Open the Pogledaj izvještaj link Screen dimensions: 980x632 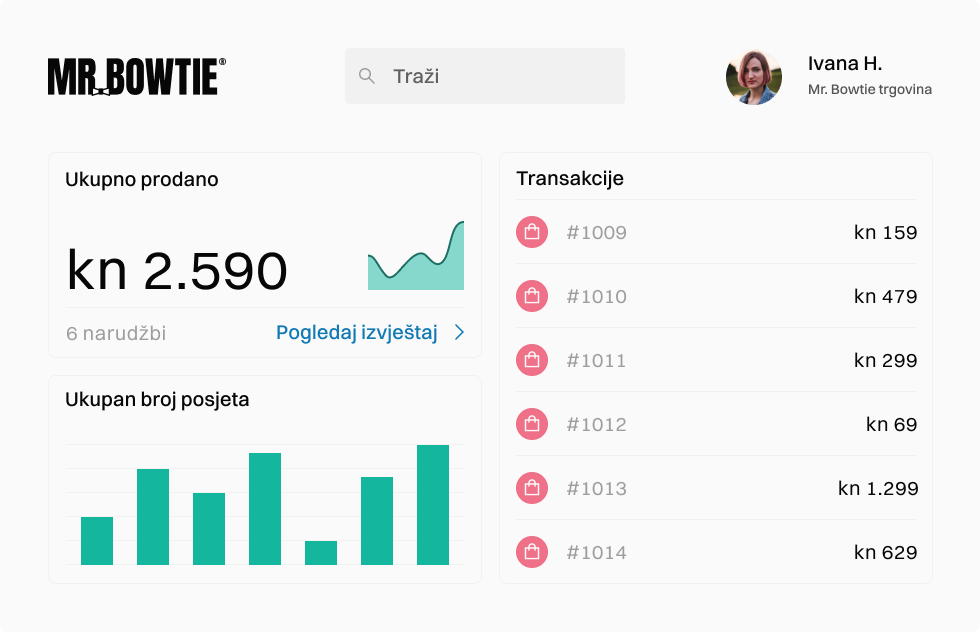357,333
